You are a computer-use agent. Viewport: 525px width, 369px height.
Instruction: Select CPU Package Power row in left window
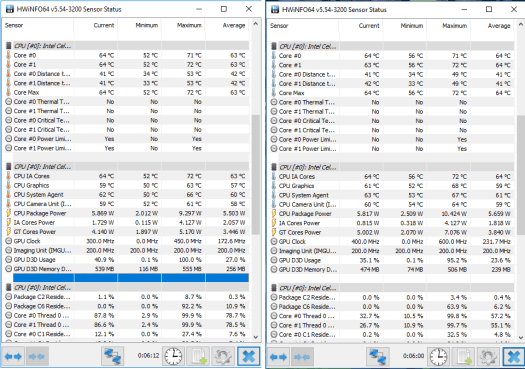pos(127,213)
